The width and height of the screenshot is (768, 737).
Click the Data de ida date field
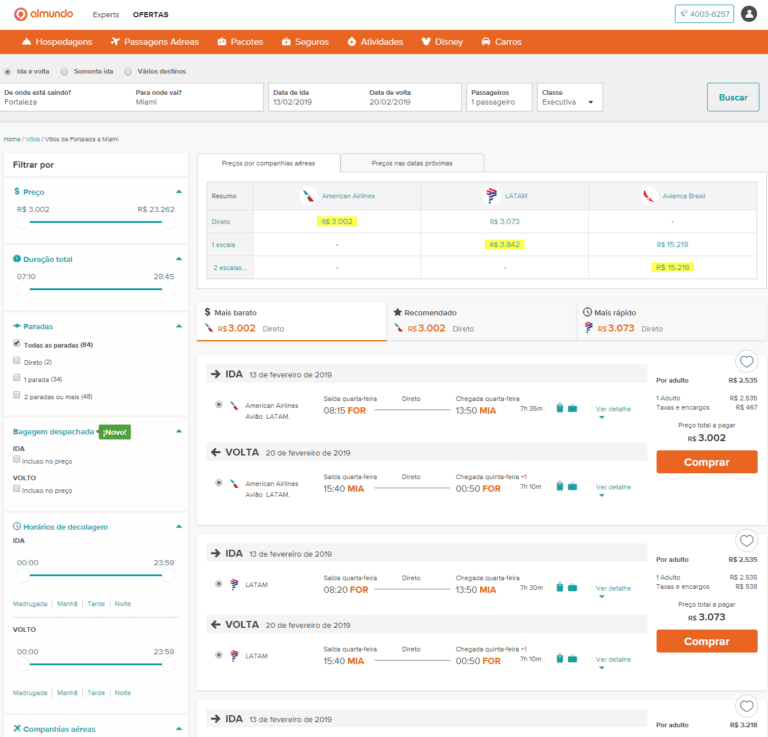point(313,97)
